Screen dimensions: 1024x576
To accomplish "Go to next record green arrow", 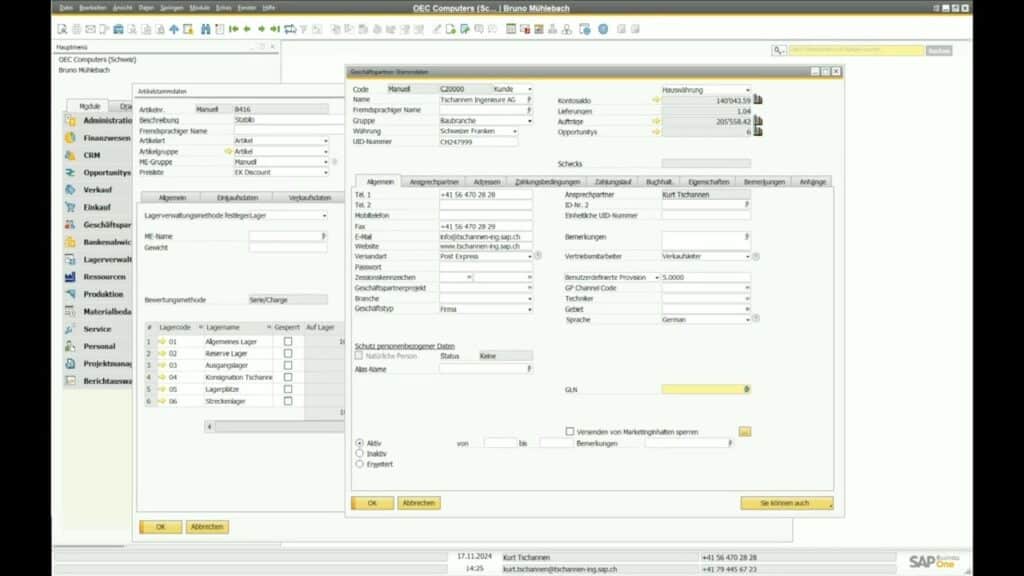I will 261,29.
